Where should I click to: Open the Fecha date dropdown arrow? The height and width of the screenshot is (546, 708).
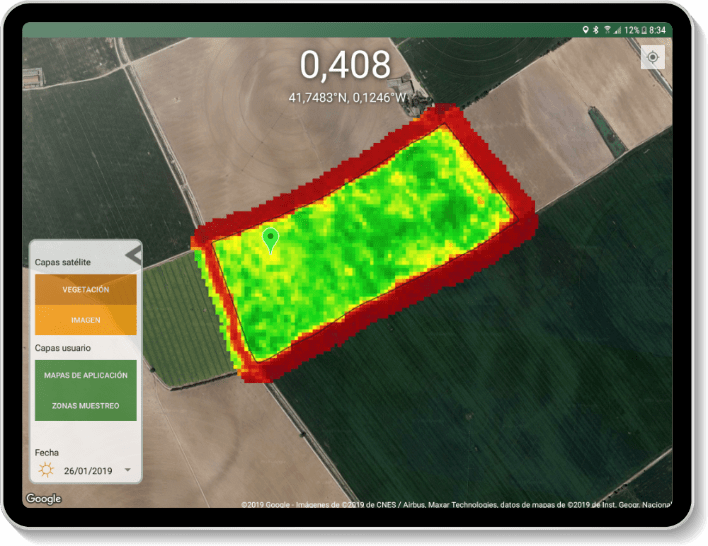[127, 469]
